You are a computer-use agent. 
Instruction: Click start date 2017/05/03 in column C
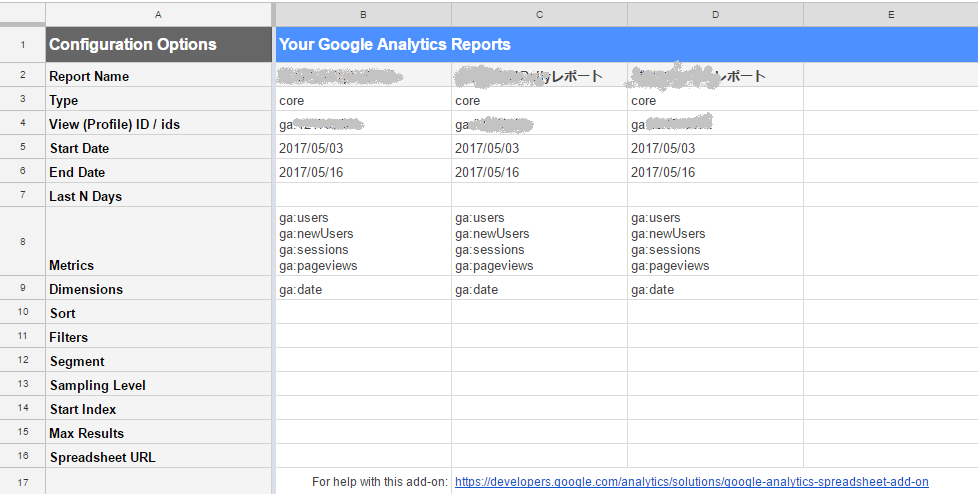click(x=540, y=147)
